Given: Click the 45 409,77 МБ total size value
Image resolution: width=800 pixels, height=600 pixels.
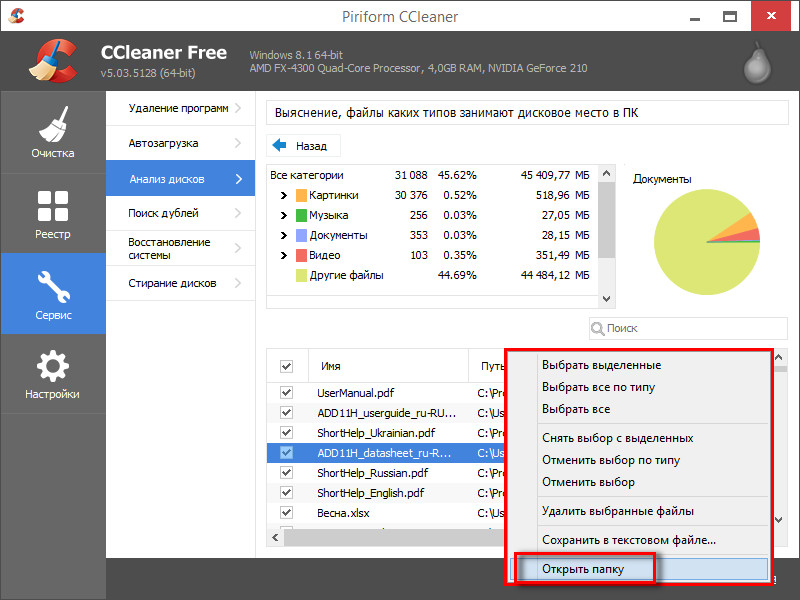Looking at the screenshot, I should click(x=555, y=176).
